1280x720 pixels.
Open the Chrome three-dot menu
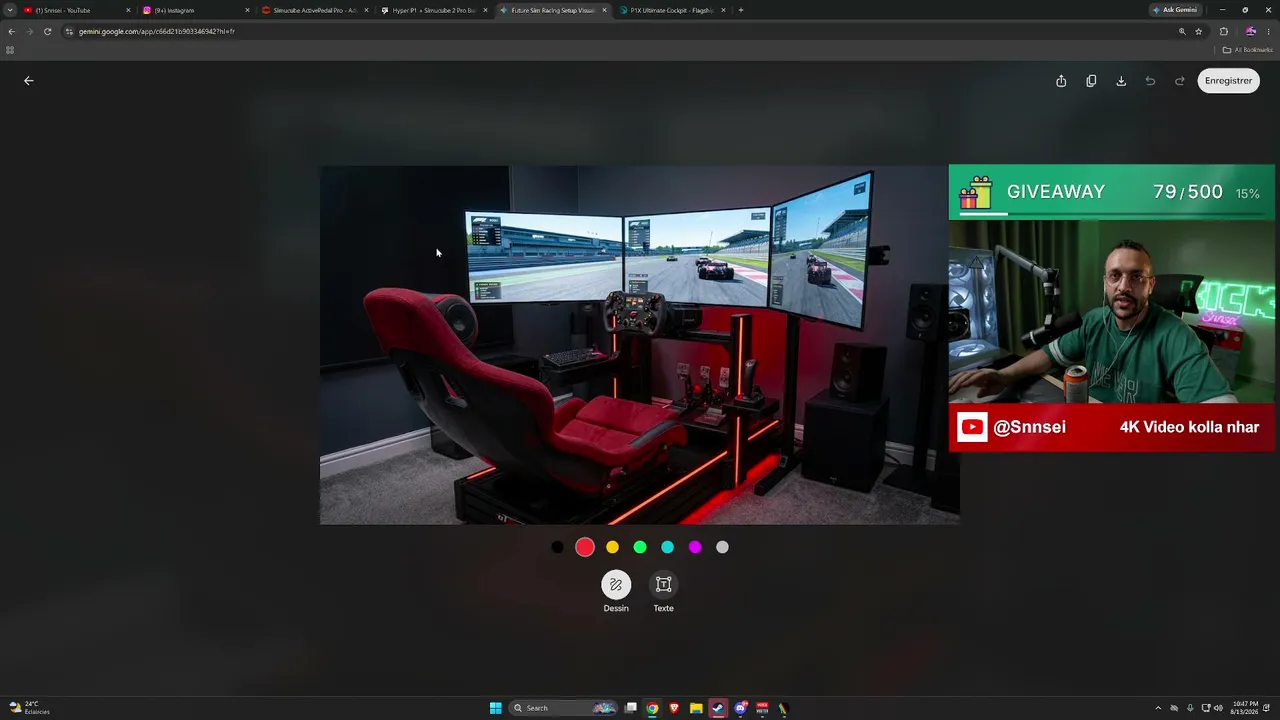coord(1269,31)
